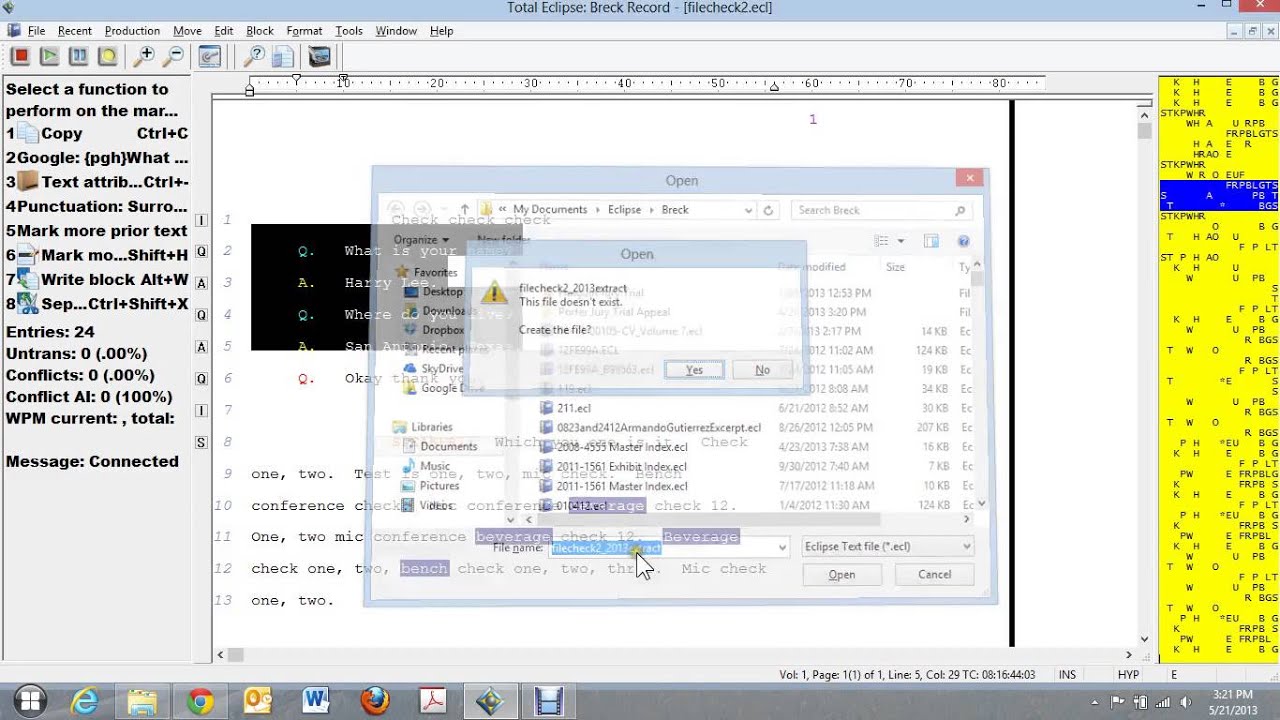
Task: Open the Organize dropdown
Action: (x=421, y=240)
